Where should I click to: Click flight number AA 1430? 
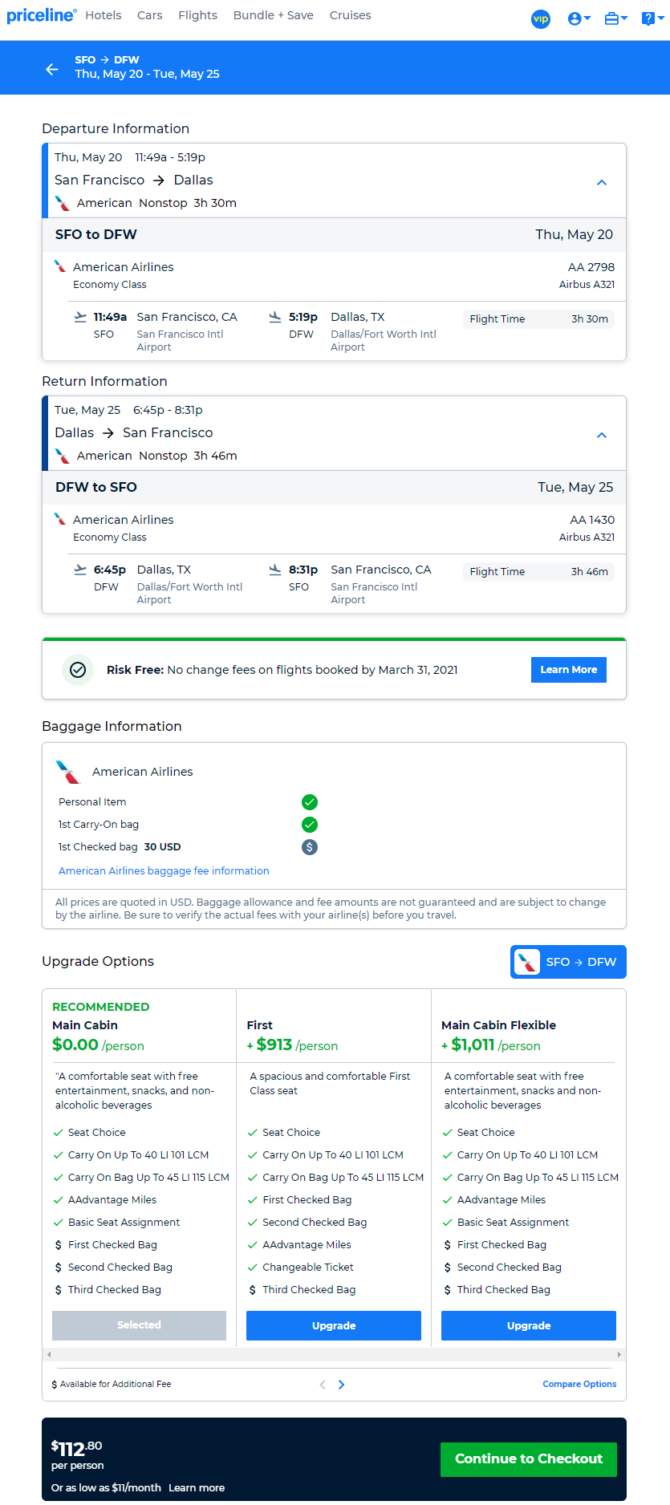coord(592,520)
